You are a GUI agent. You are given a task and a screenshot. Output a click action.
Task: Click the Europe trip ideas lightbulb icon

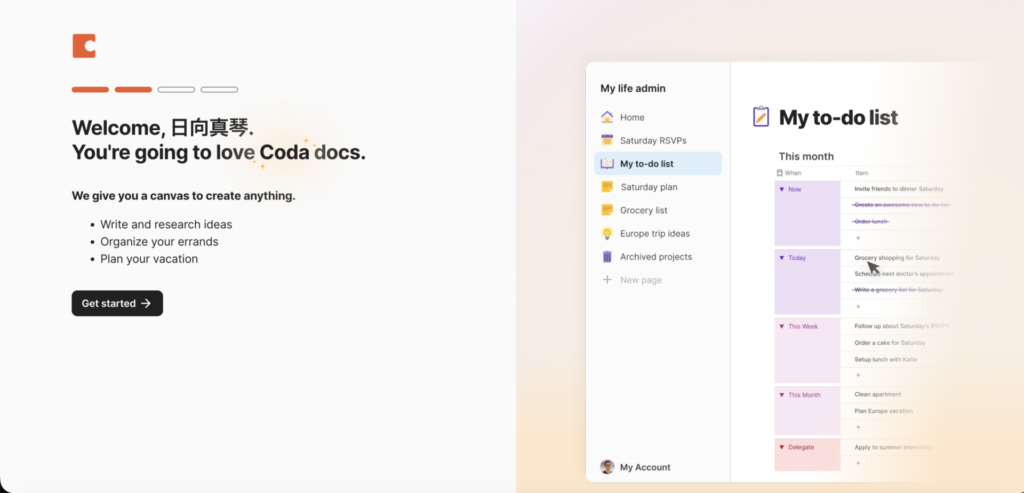tap(607, 234)
